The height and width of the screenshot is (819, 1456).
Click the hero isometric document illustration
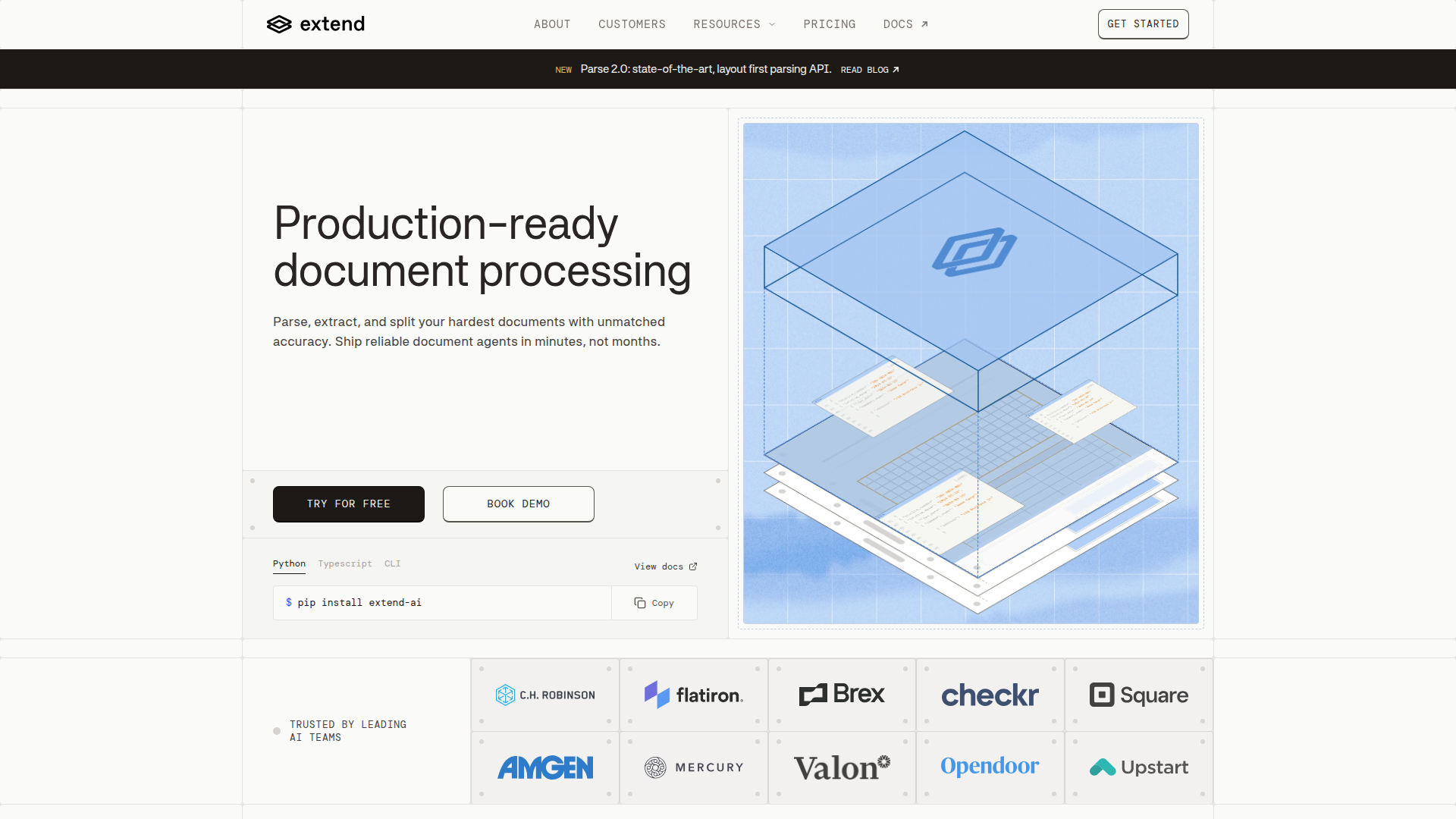click(971, 373)
